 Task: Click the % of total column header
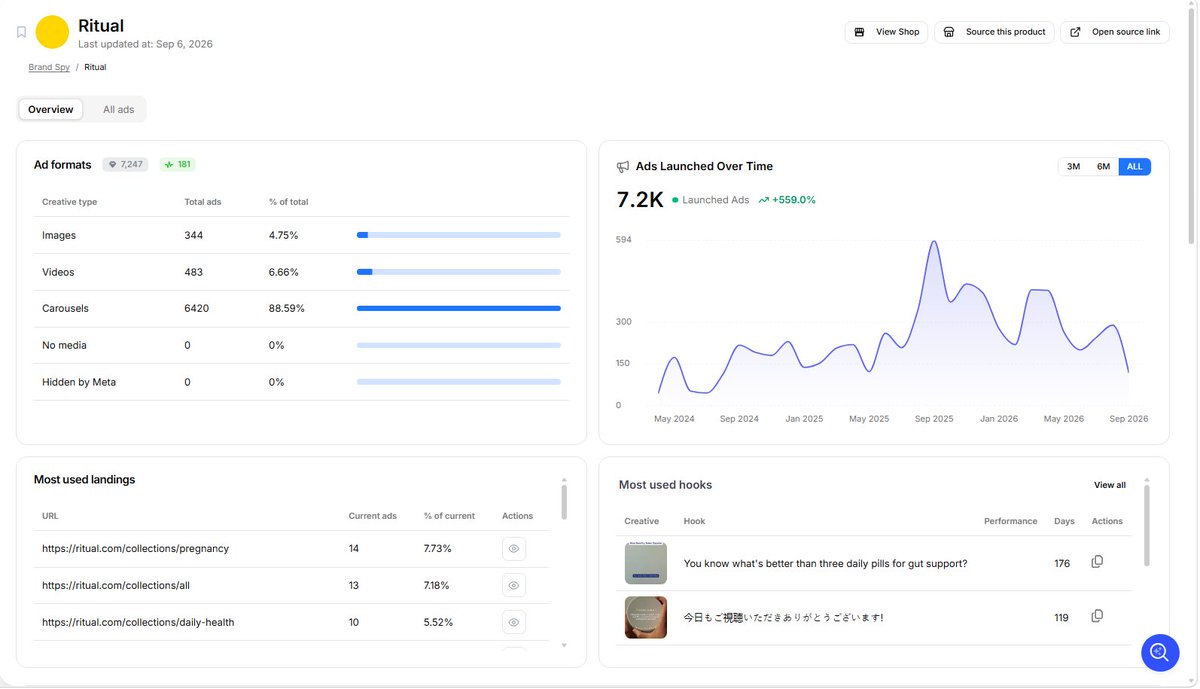click(x=288, y=202)
